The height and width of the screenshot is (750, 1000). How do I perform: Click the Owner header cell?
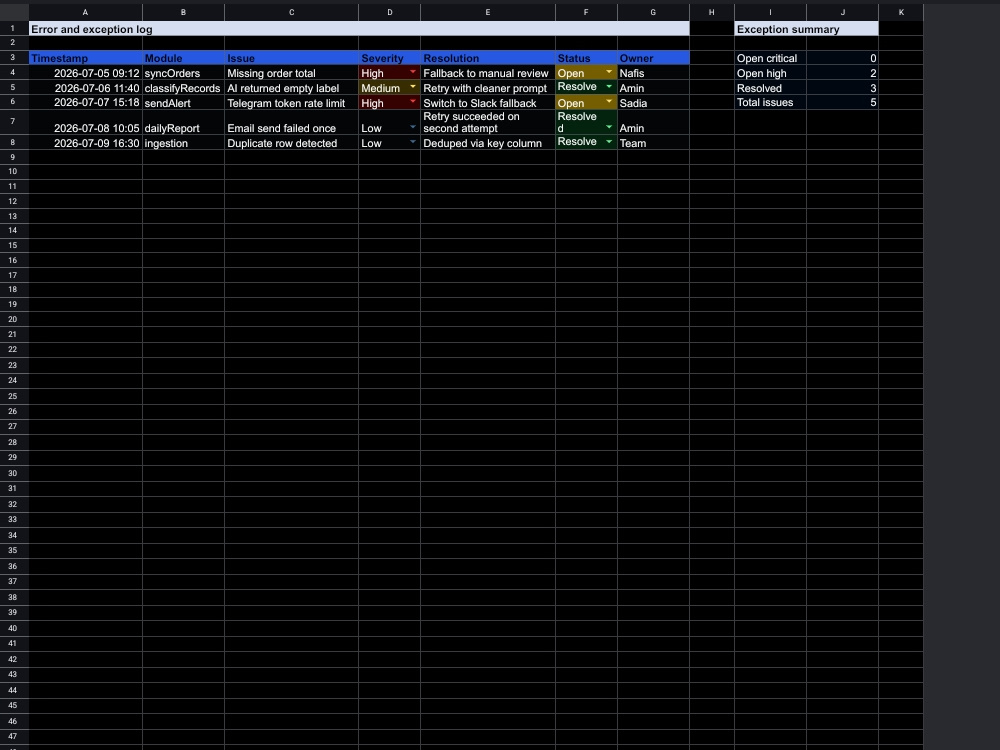(x=653, y=57)
